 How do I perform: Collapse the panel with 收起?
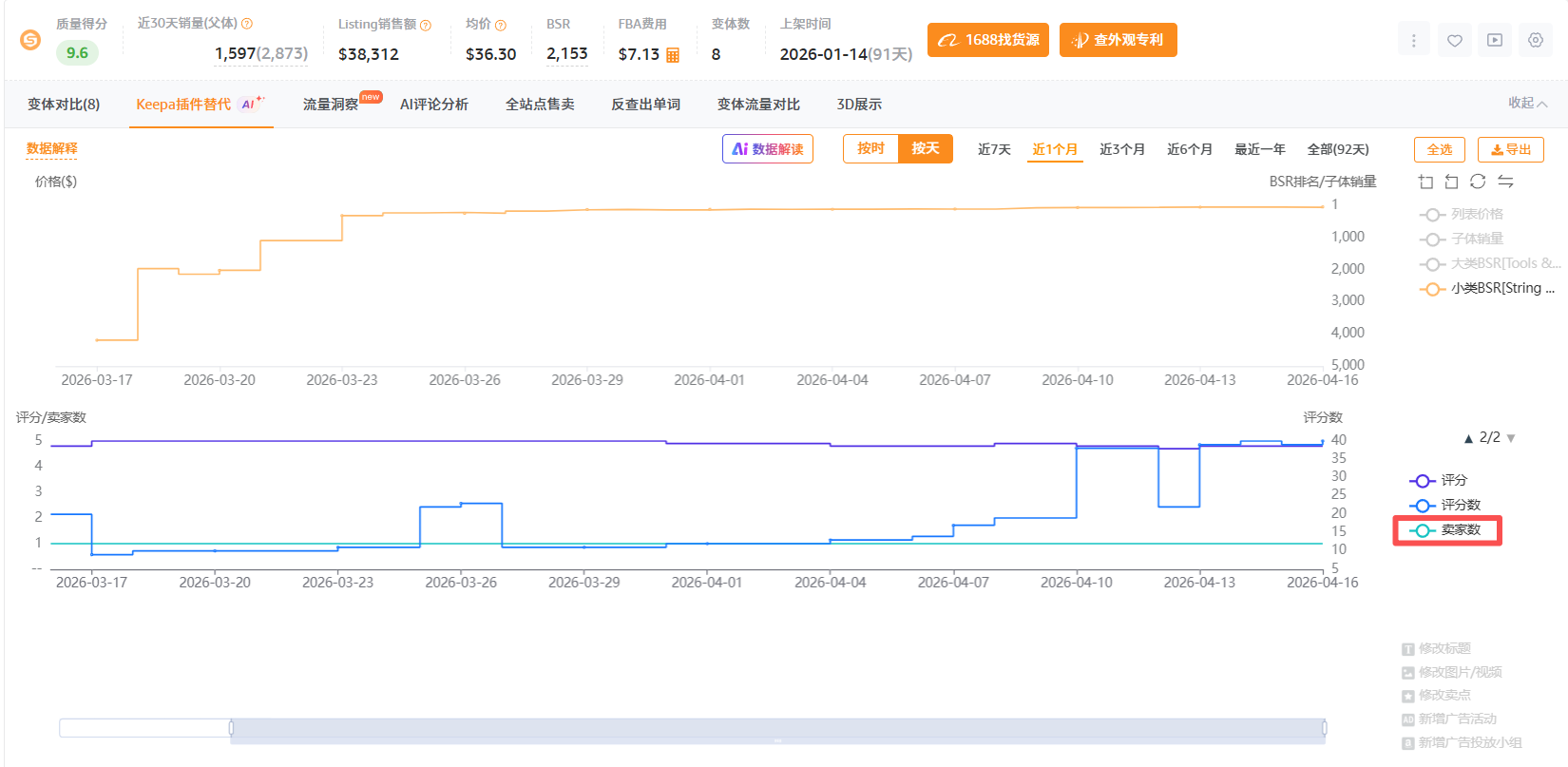(x=1527, y=104)
